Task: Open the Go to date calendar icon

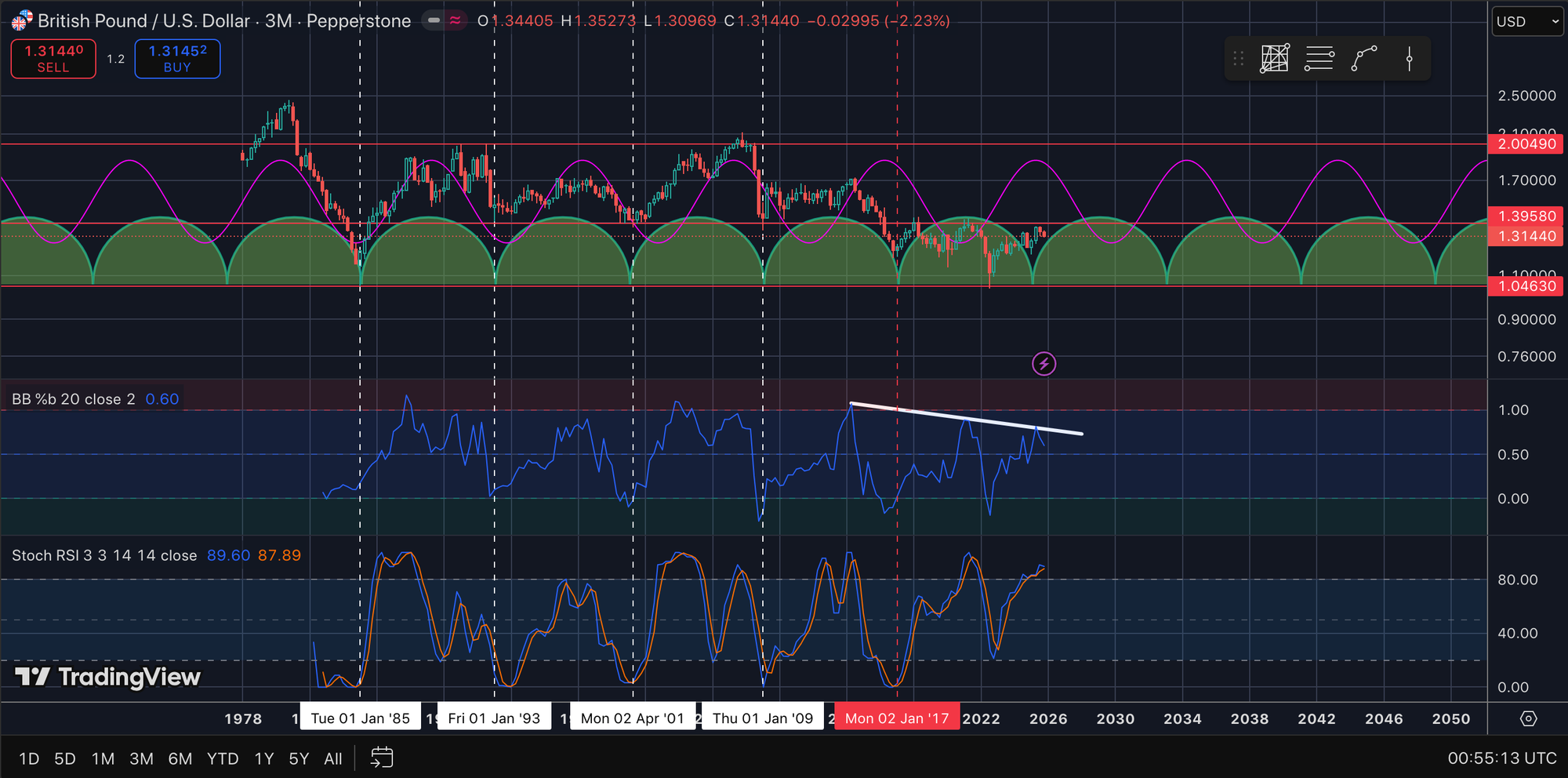Action: coord(382,758)
